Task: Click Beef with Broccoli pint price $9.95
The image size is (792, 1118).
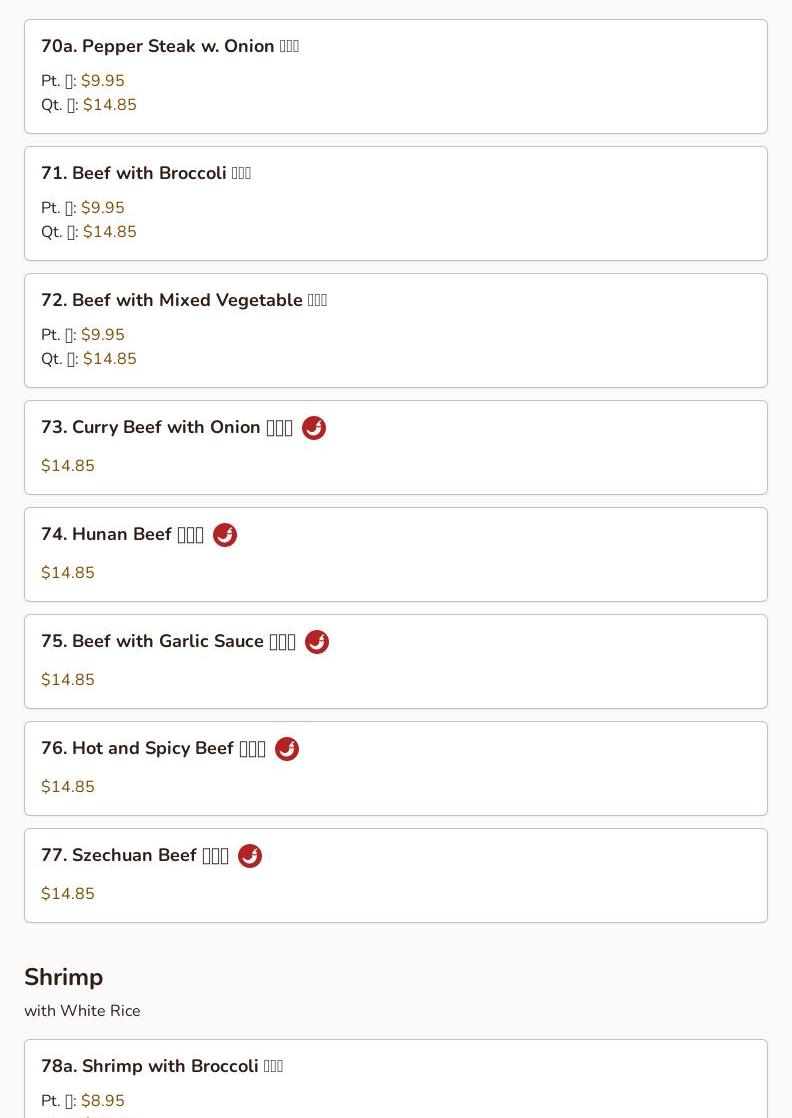Action: coord(103,207)
